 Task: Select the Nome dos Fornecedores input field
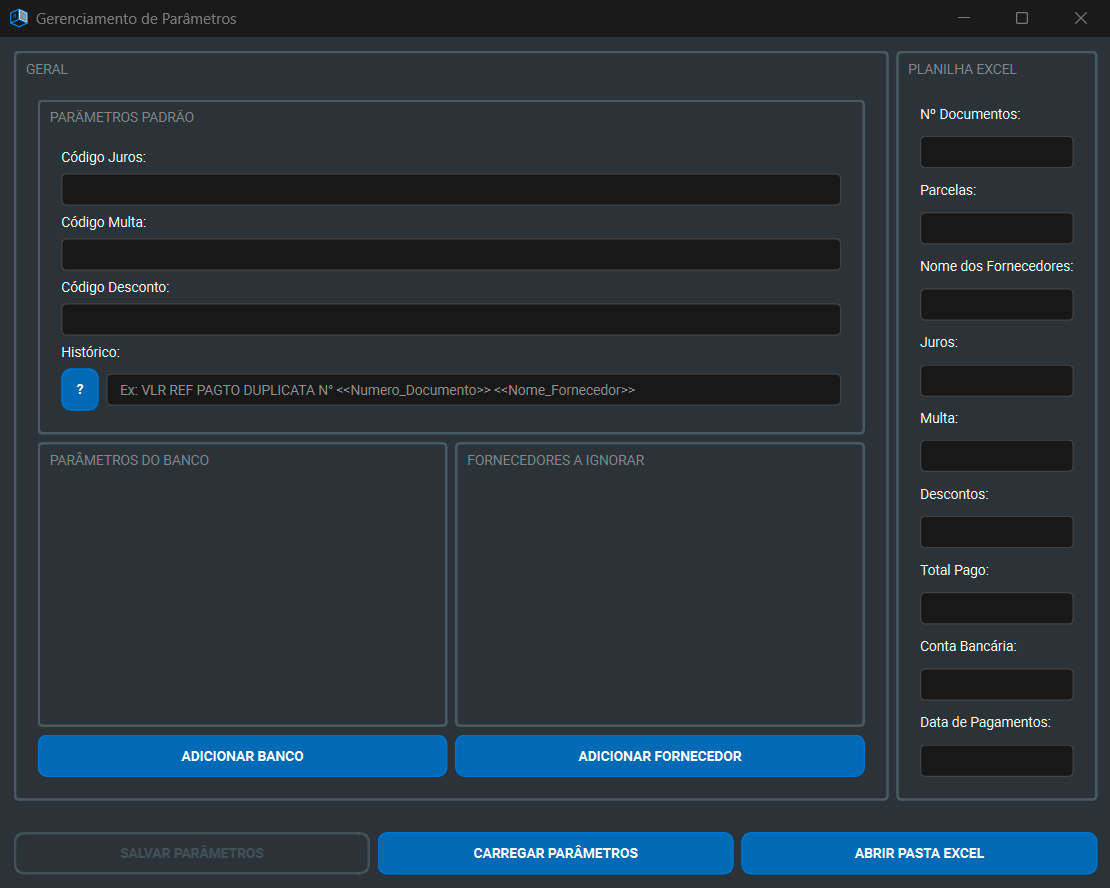tap(996, 304)
